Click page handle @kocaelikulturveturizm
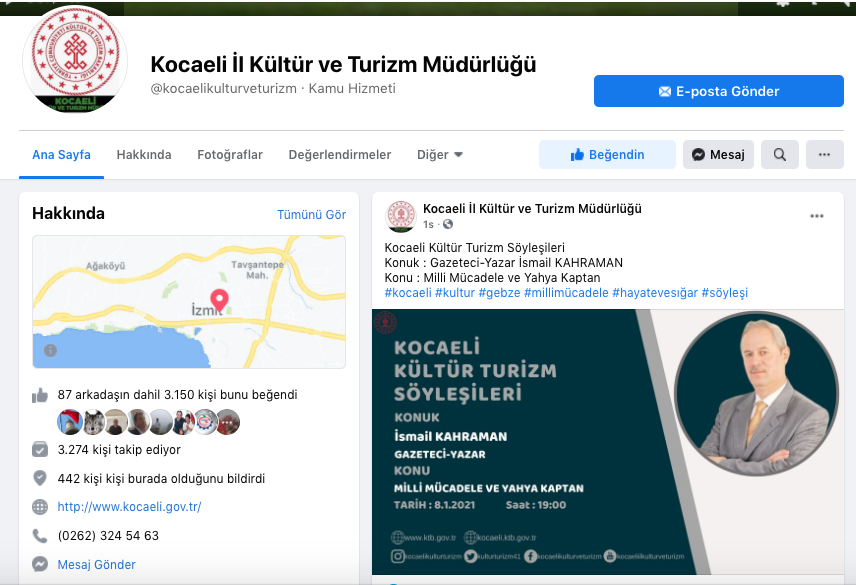The image size is (856, 585). pos(224,88)
